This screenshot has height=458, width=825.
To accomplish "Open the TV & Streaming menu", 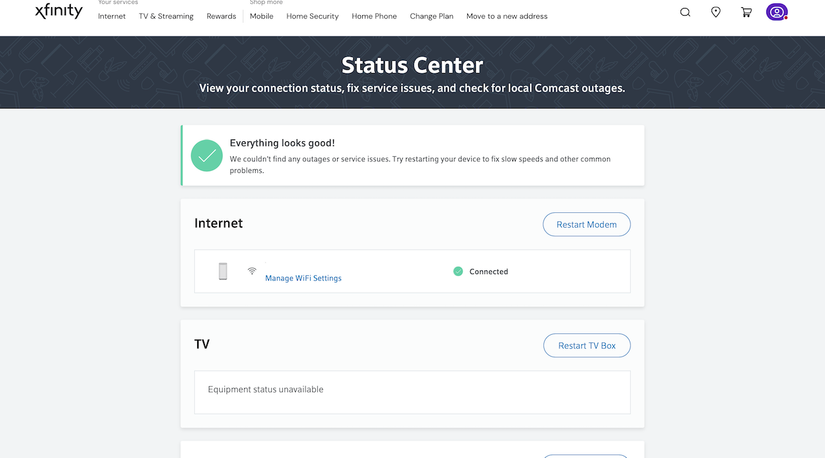I will [x=166, y=16].
